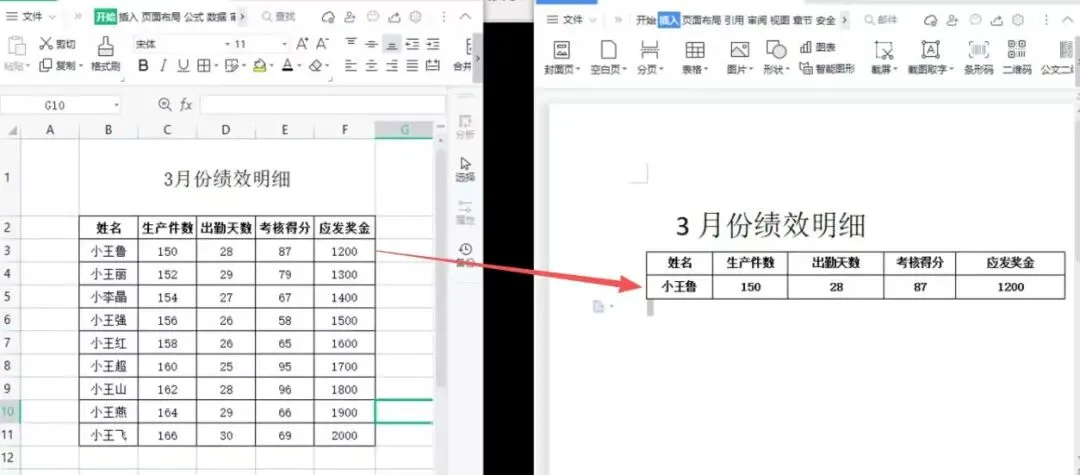This screenshot has width=1080, height=475.
Task: Open the 宋体 font name dropdown
Action: (x=227, y=44)
